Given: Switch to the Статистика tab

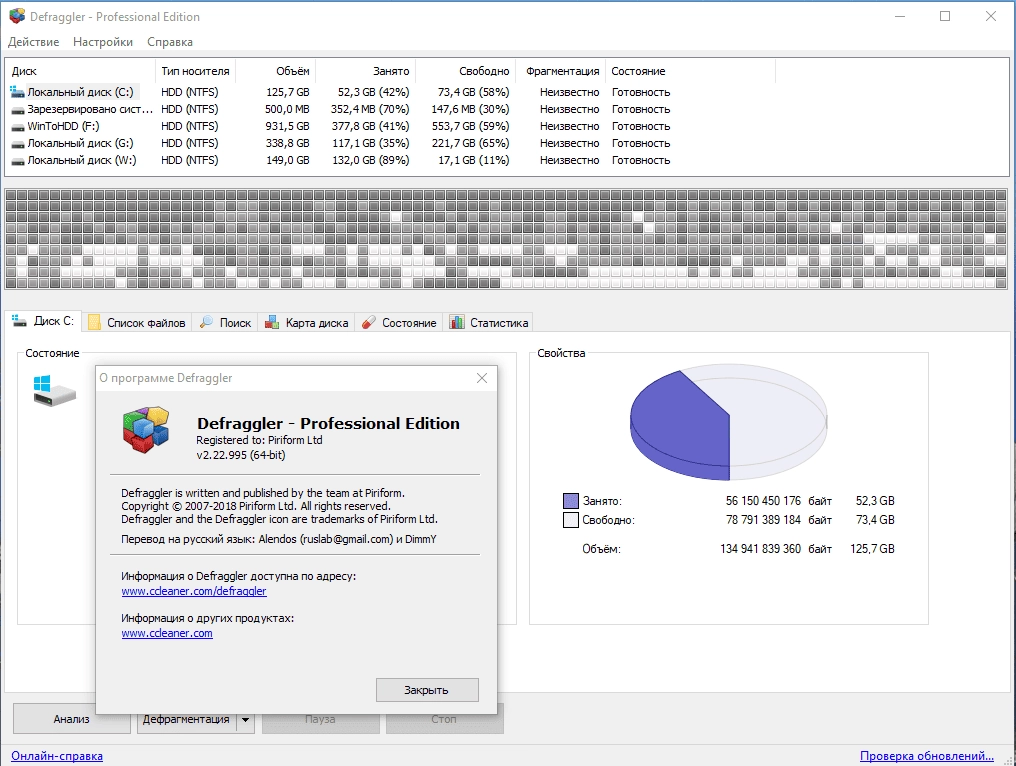Looking at the screenshot, I should coord(489,322).
